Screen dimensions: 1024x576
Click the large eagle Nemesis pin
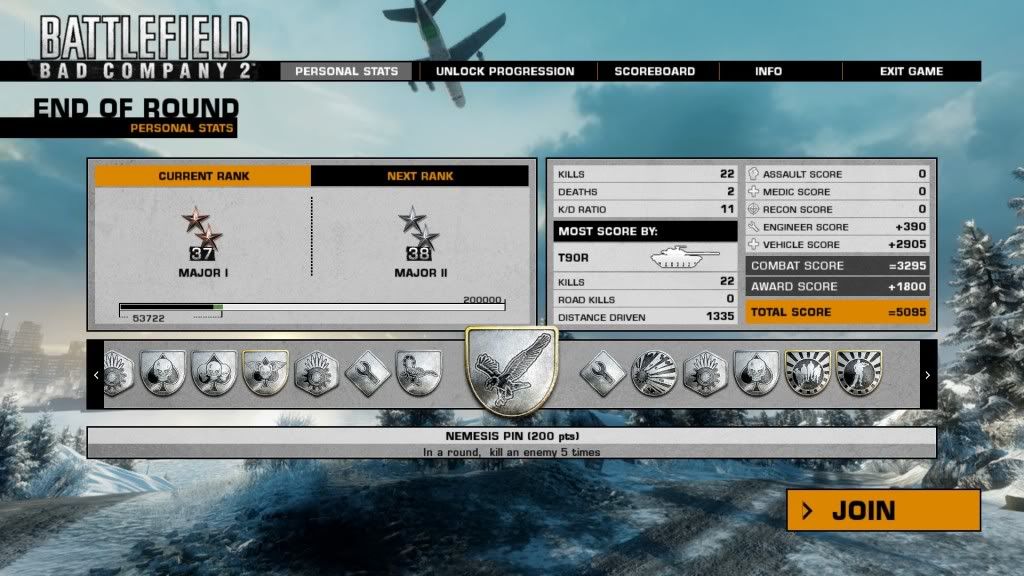[511, 372]
